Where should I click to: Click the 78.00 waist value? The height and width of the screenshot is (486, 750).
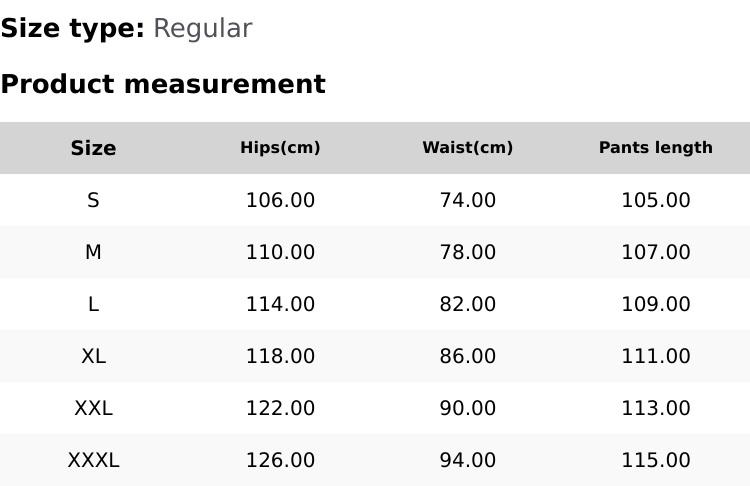467,252
